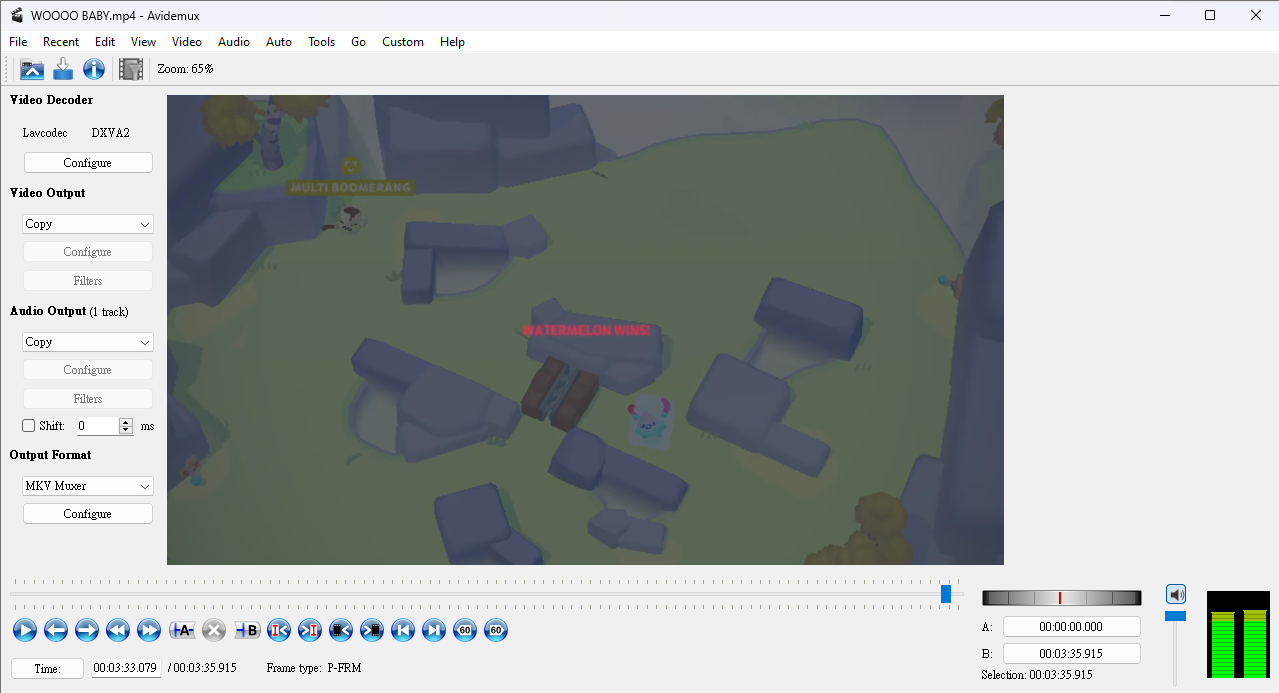Jump to next keyframe with fast-forward icon
Screen dimensions: 1279x693
pyautogui.click(x=149, y=630)
